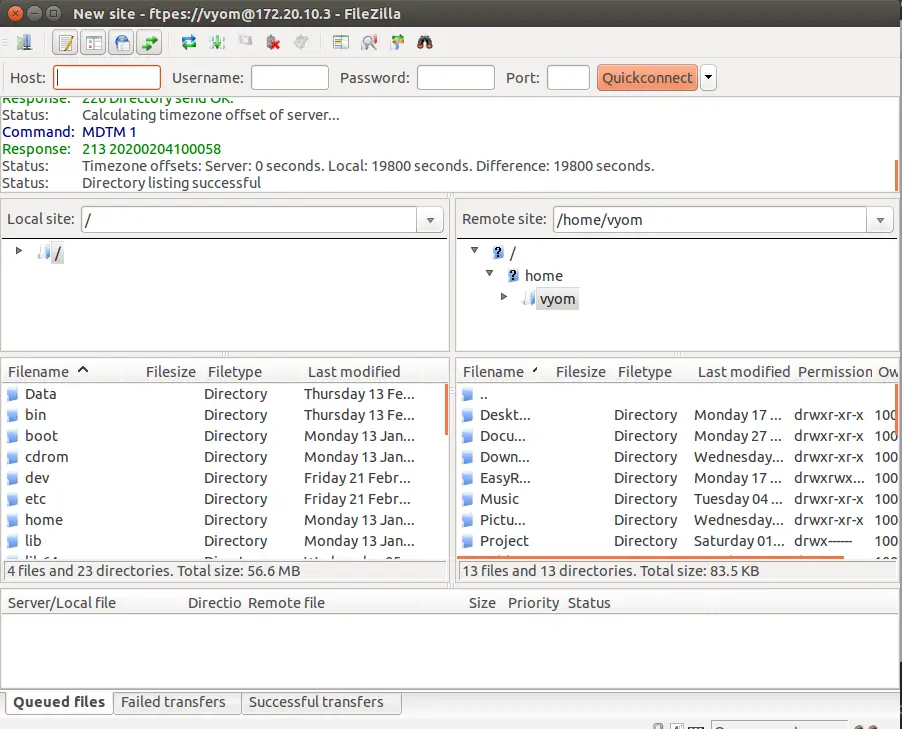Click the Local site path field
The height and width of the screenshot is (729, 902).
click(249, 220)
